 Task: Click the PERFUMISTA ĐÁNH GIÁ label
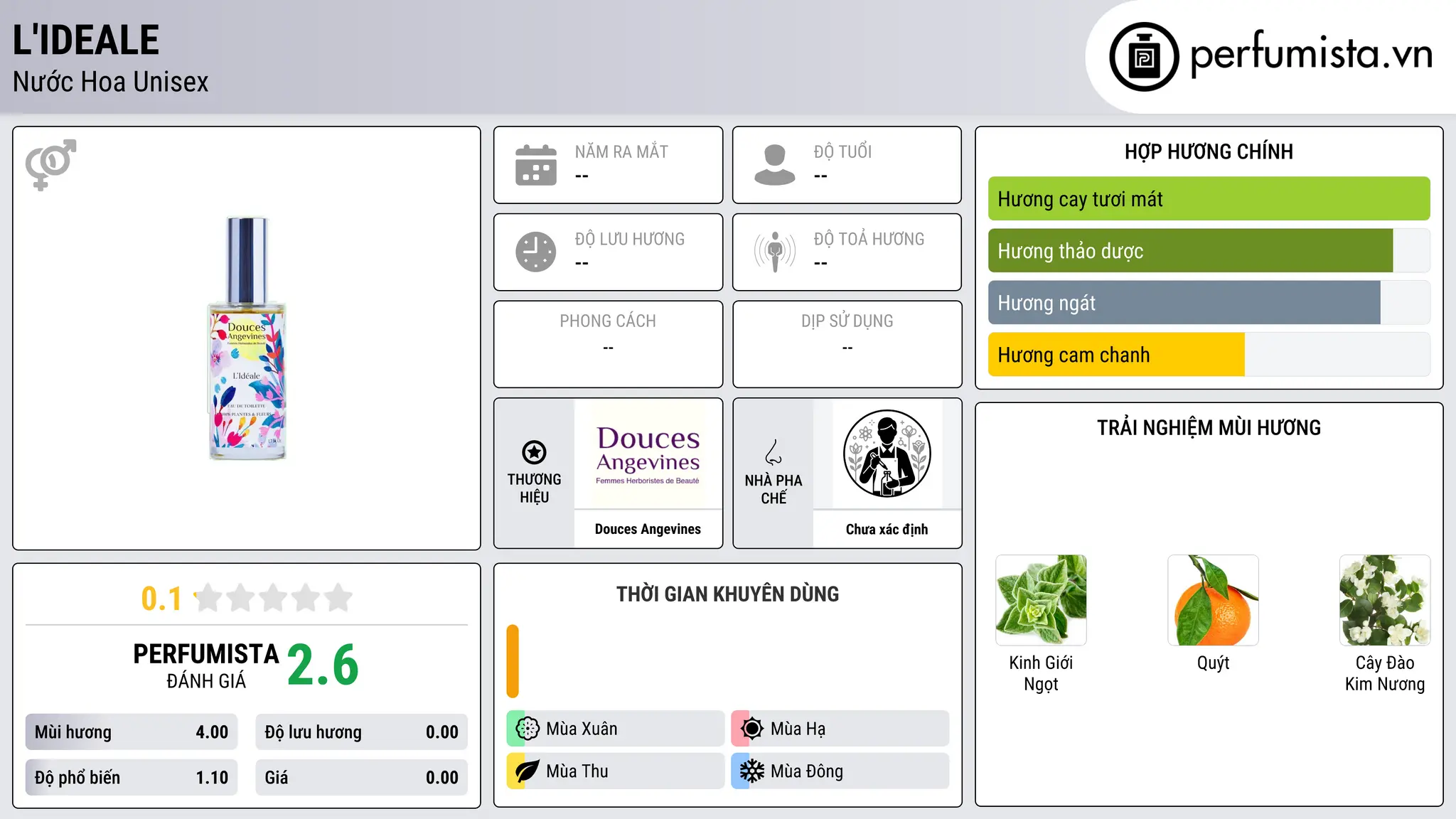(x=206, y=666)
